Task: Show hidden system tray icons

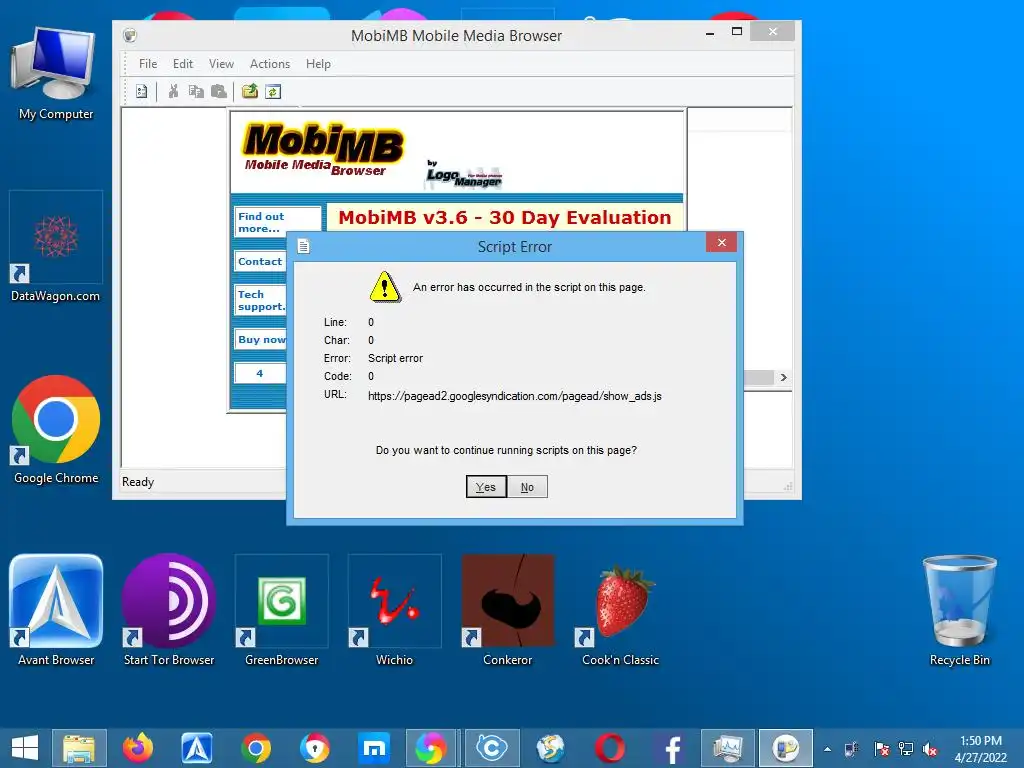Action: pos(827,749)
